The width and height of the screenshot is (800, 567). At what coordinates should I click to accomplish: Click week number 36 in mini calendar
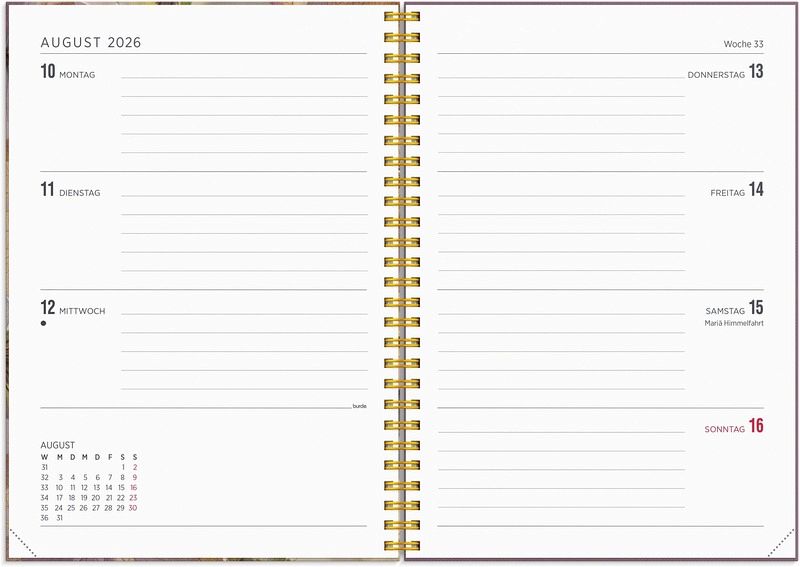click(x=44, y=518)
